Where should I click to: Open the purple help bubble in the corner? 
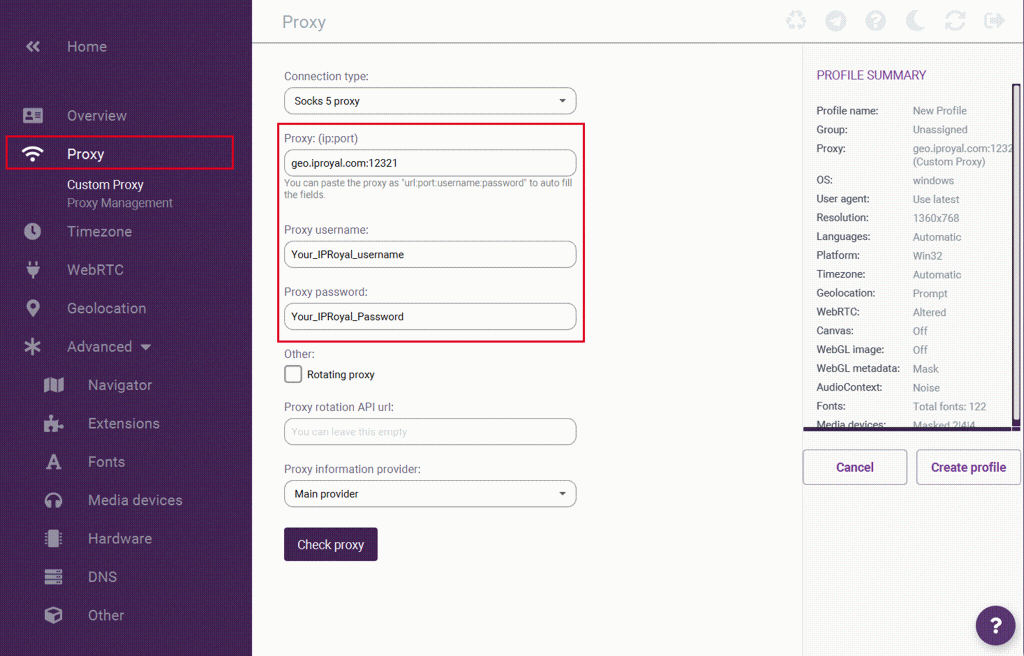click(x=995, y=626)
